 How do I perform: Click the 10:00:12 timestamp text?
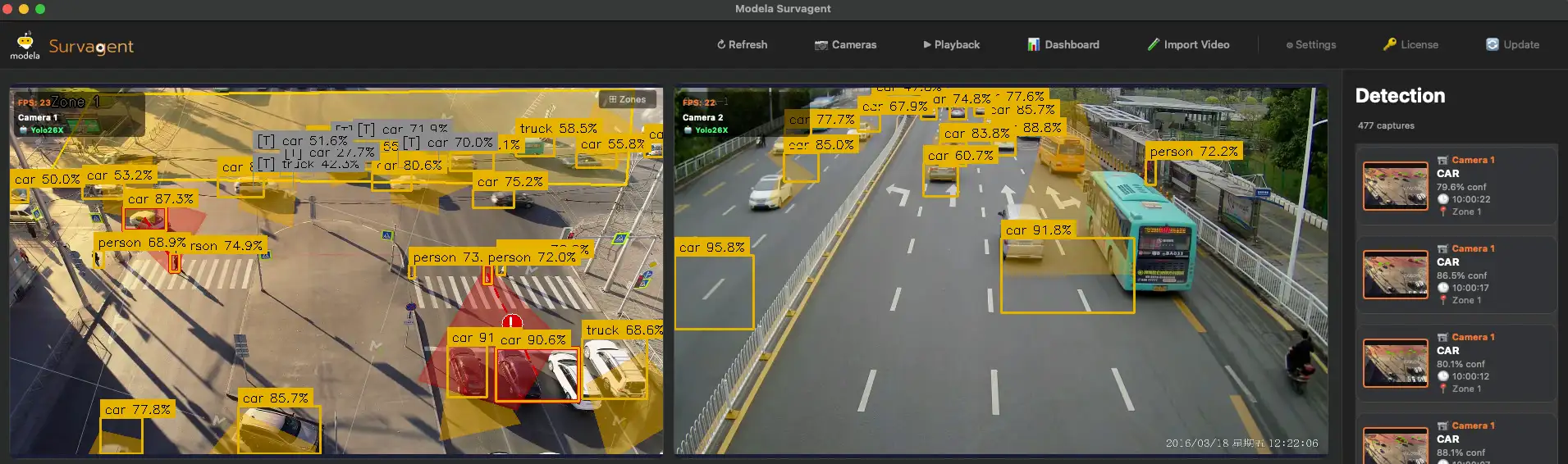tap(1470, 376)
